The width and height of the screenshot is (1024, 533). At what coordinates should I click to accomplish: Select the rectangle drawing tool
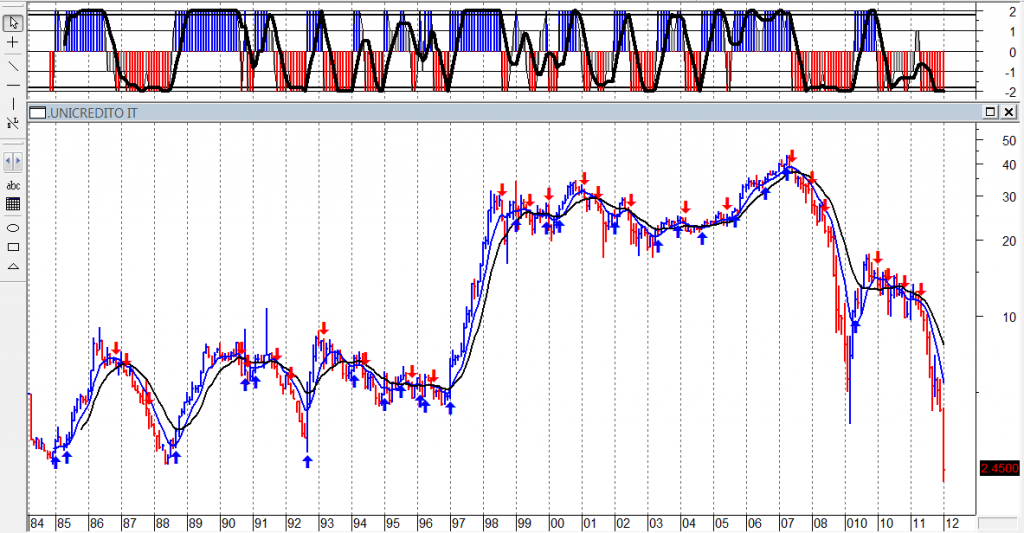point(13,247)
